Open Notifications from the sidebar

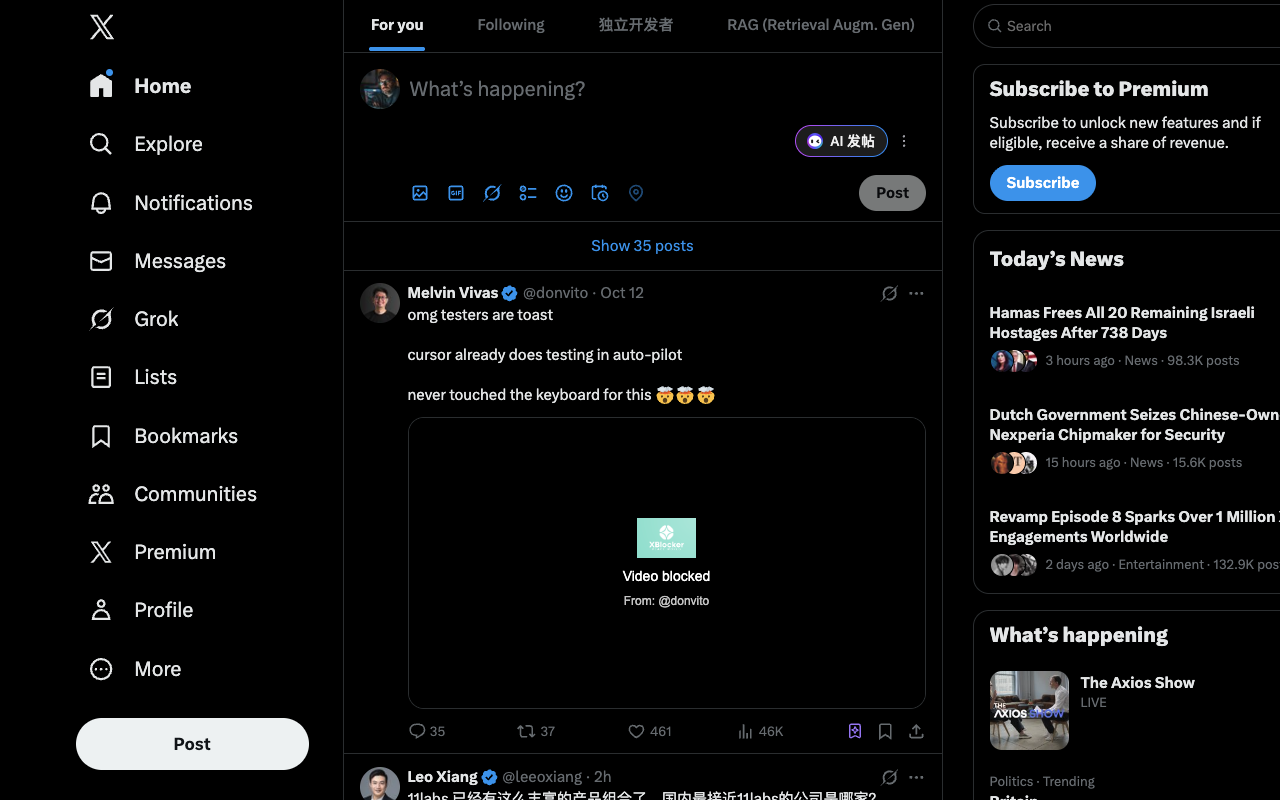[171, 203]
